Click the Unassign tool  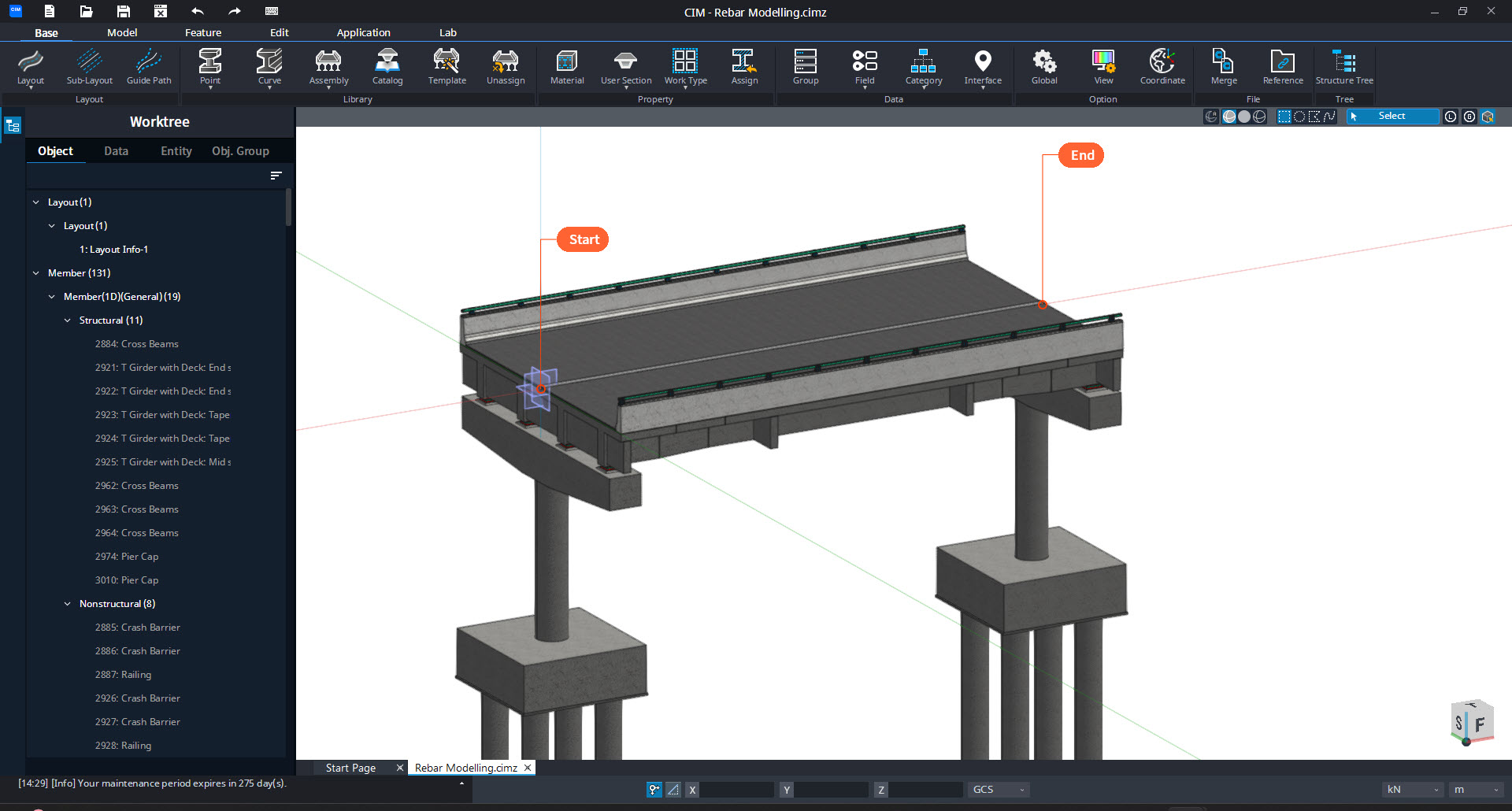506,68
